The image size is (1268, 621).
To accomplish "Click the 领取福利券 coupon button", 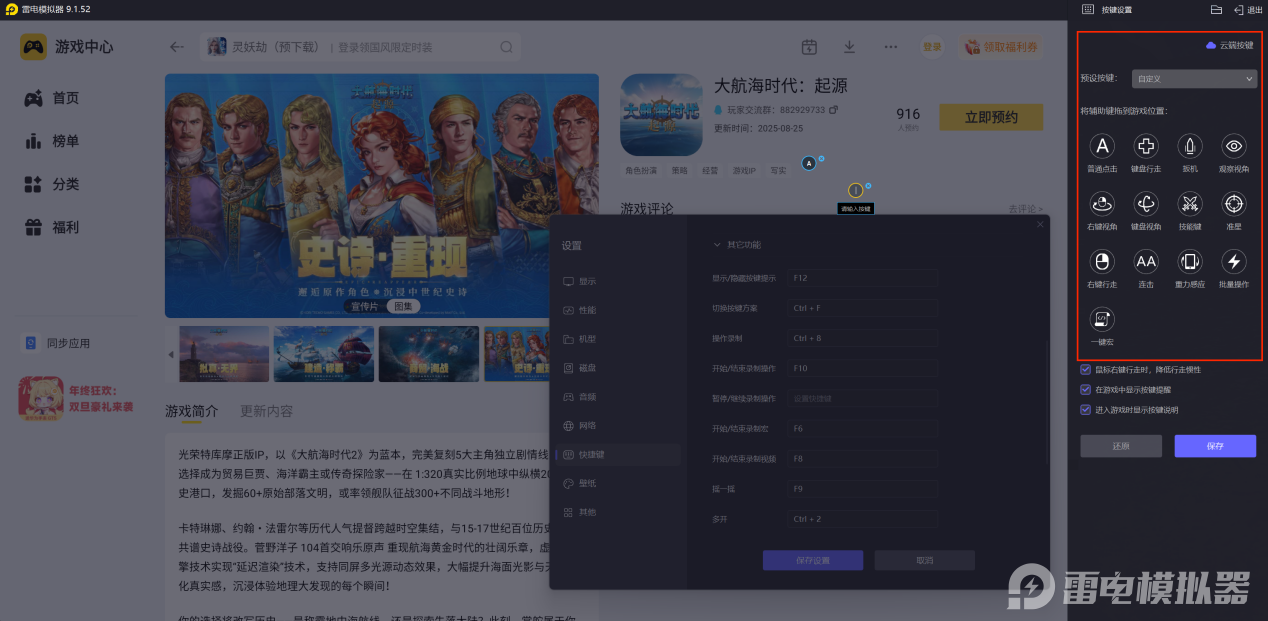I will (x=1001, y=47).
